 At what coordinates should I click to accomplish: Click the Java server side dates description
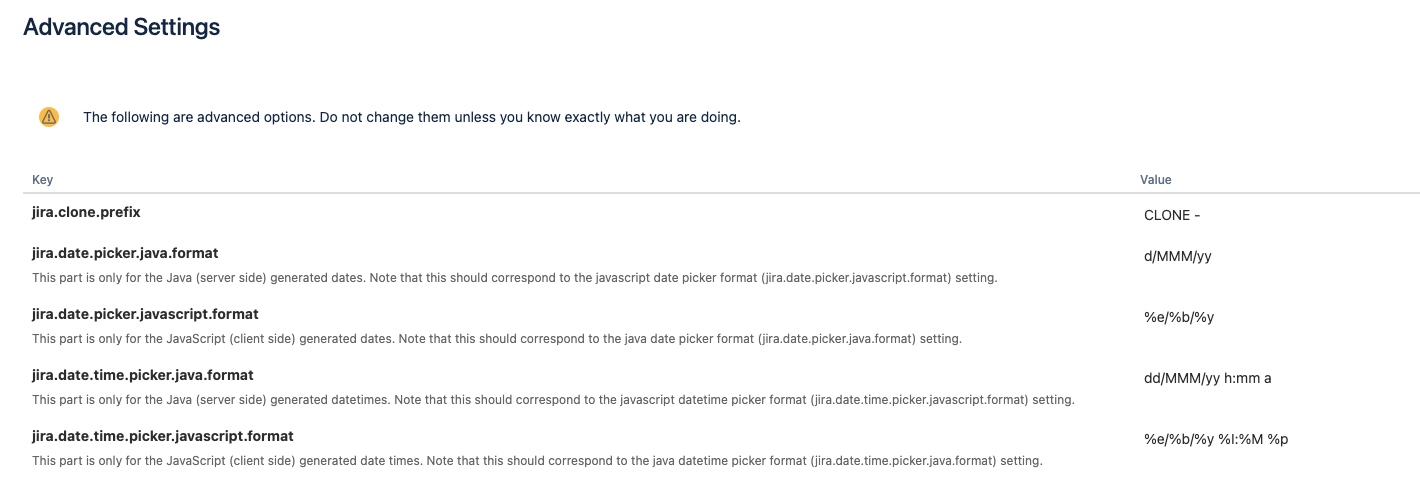point(514,278)
